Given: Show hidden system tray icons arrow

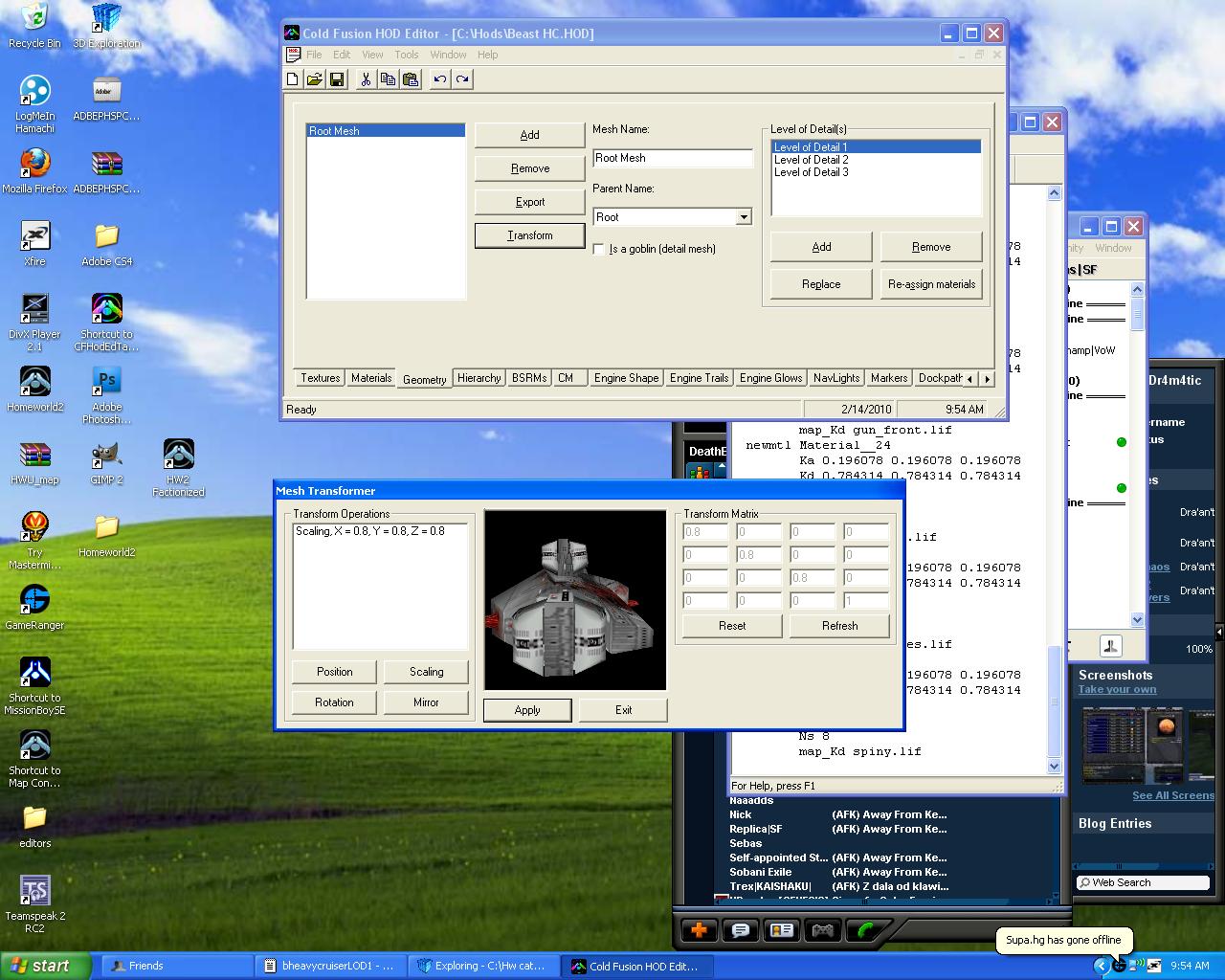Looking at the screenshot, I should point(1101,966).
